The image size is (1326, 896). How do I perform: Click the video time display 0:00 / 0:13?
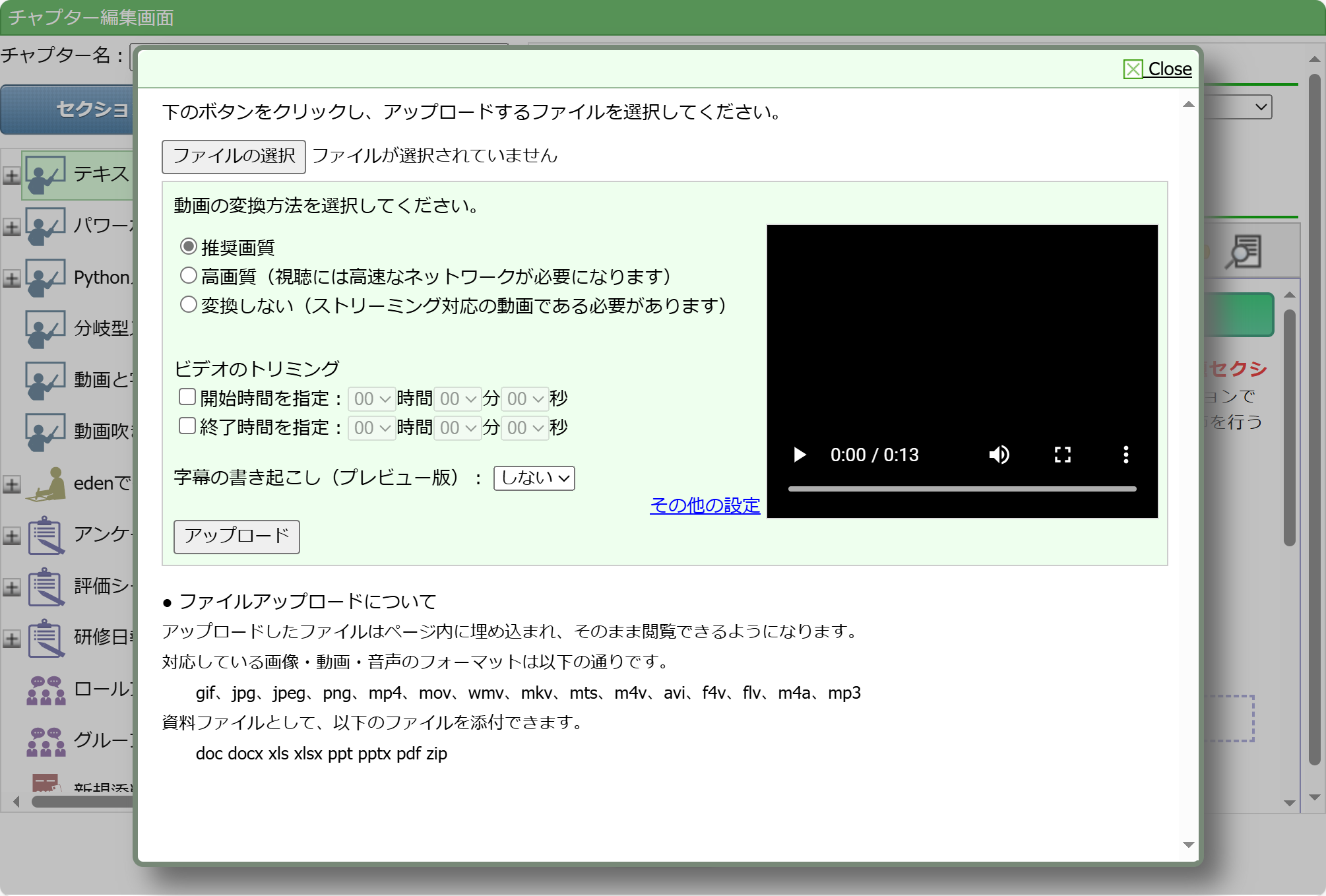point(874,455)
